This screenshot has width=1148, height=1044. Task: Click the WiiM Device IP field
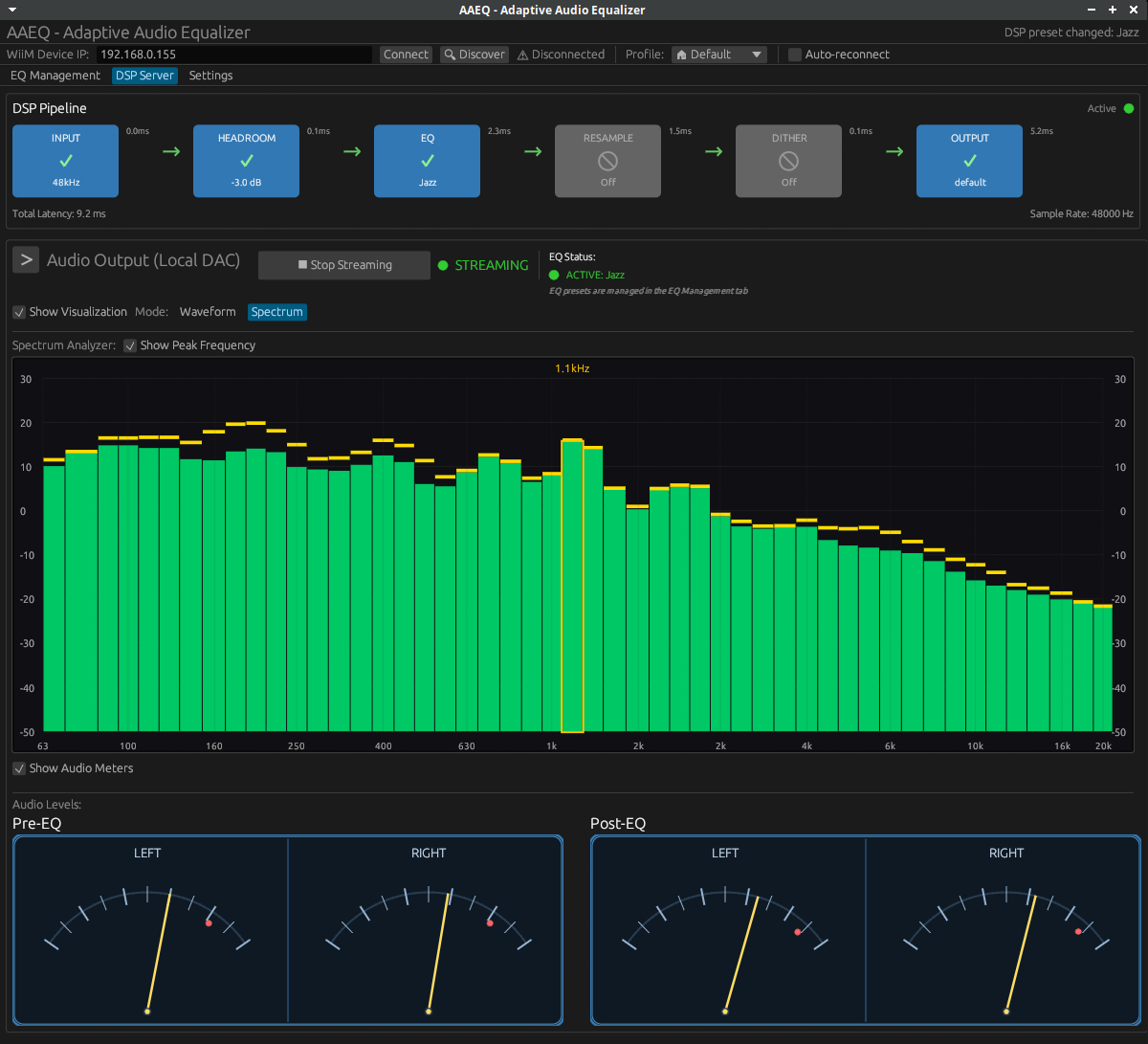[233, 55]
